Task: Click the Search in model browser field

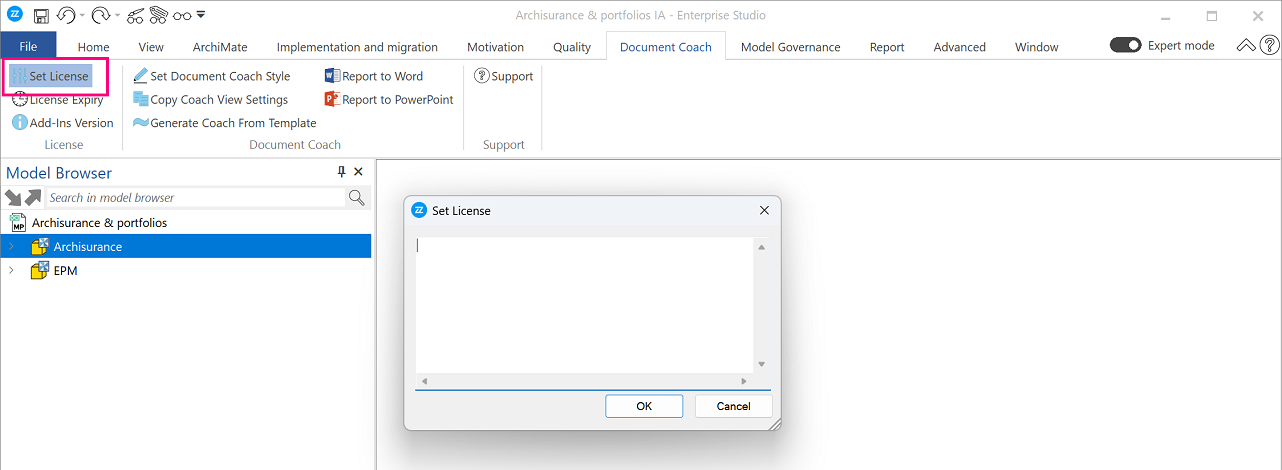Action: (x=195, y=198)
